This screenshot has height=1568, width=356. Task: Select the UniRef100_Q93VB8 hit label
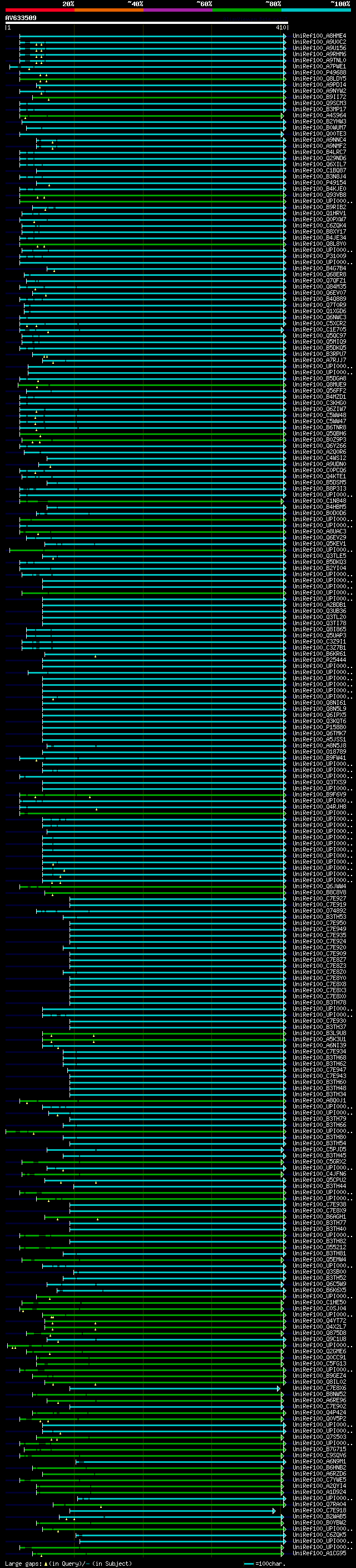click(x=319, y=195)
